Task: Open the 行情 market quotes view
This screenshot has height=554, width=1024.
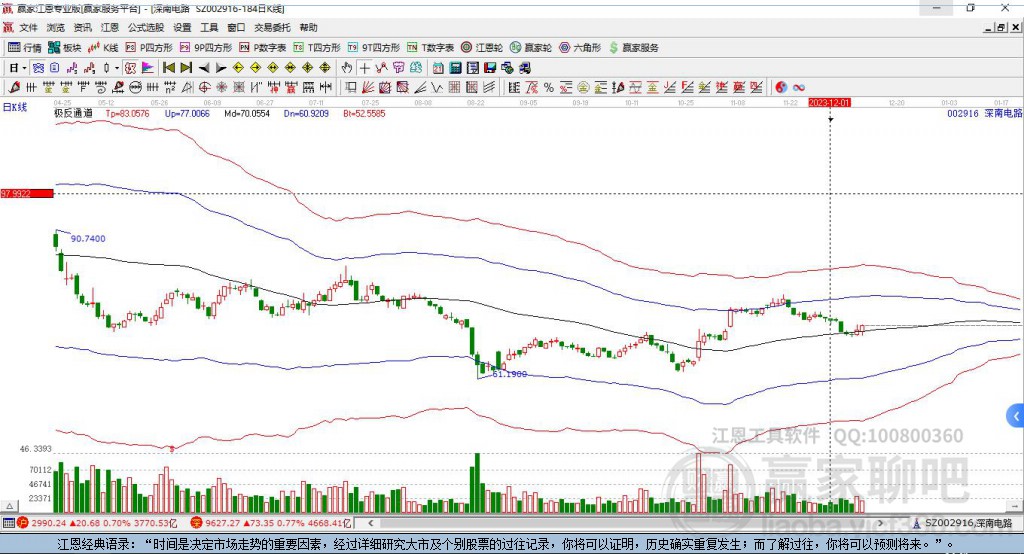Action: pyautogui.click(x=25, y=47)
